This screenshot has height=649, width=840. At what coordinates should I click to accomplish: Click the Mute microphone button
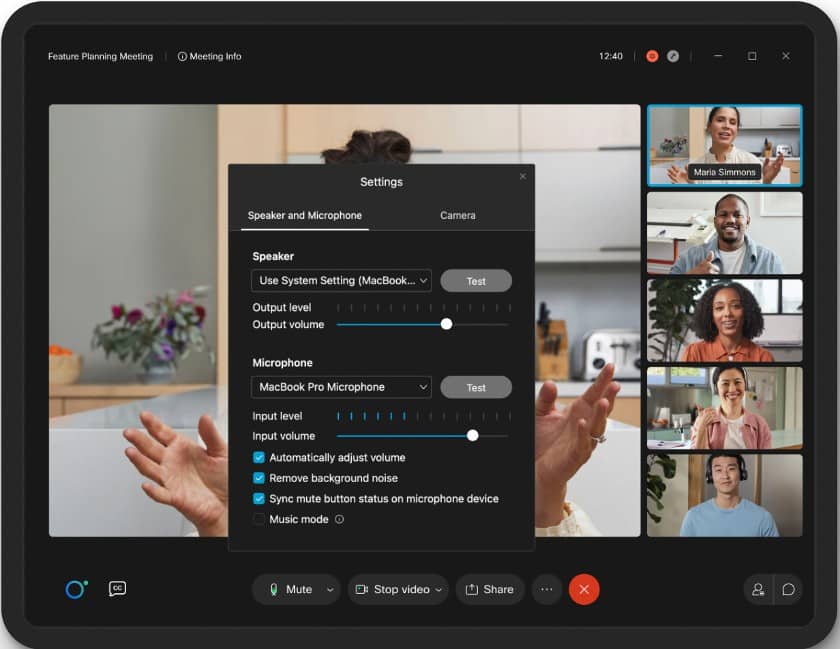pyautogui.click(x=290, y=590)
